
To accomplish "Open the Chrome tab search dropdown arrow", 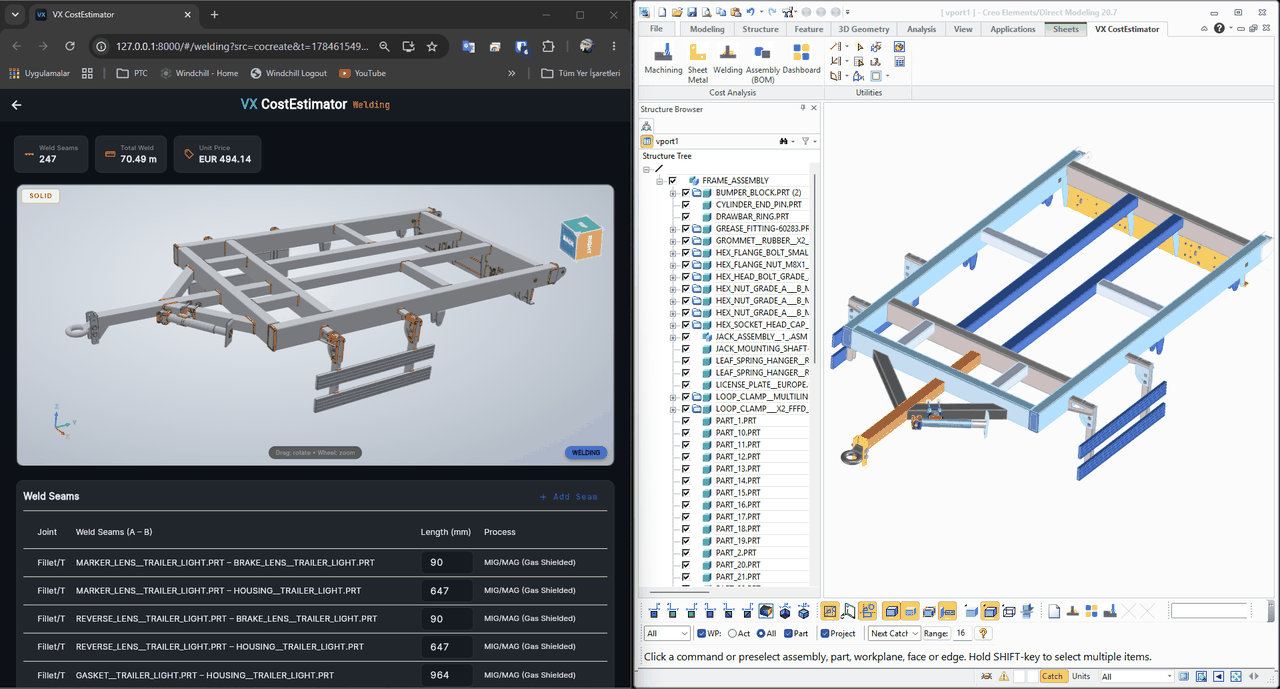I will tap(17, 15).
